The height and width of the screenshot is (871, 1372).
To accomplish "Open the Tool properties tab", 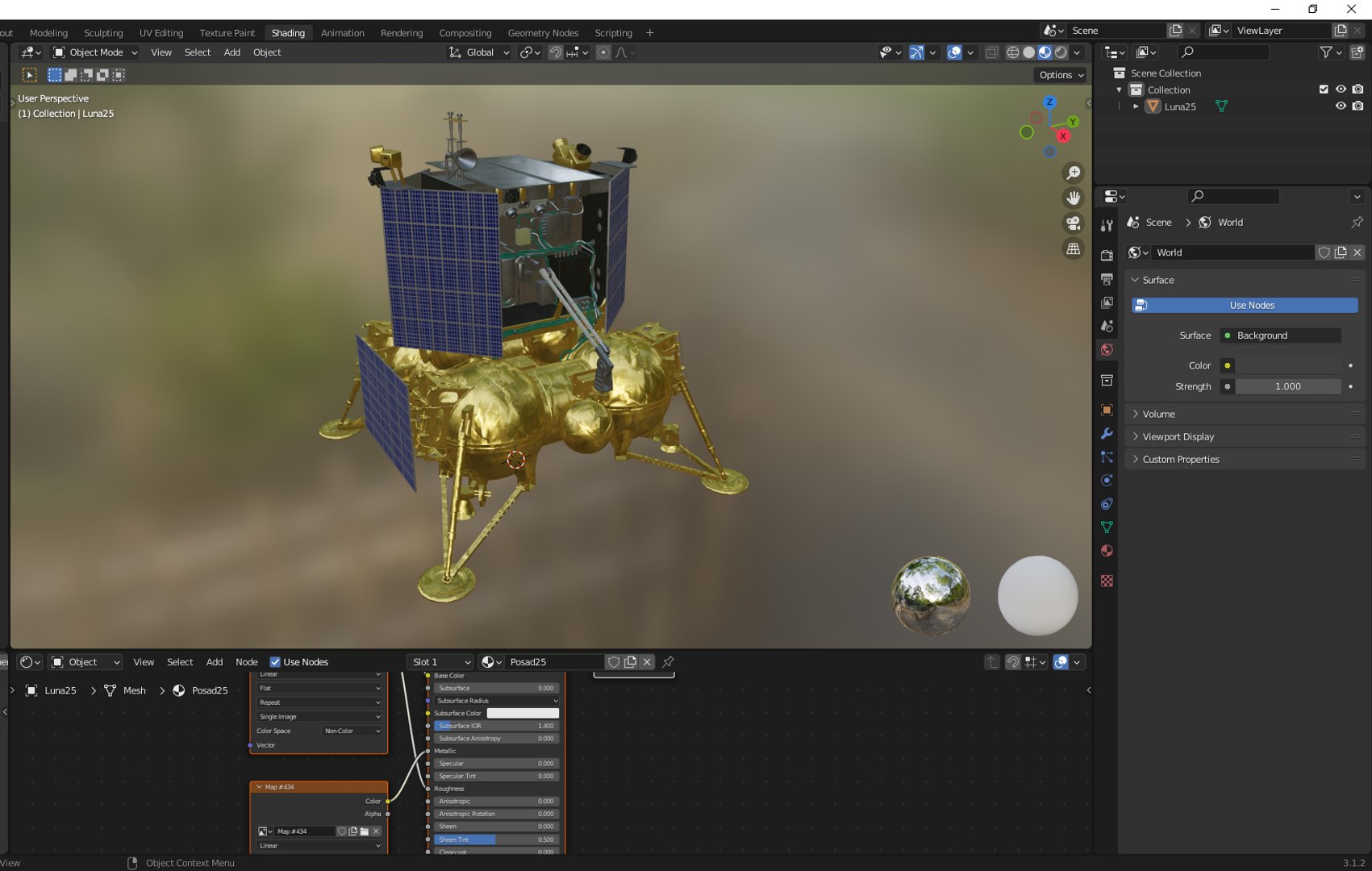I will [1107, 226].
